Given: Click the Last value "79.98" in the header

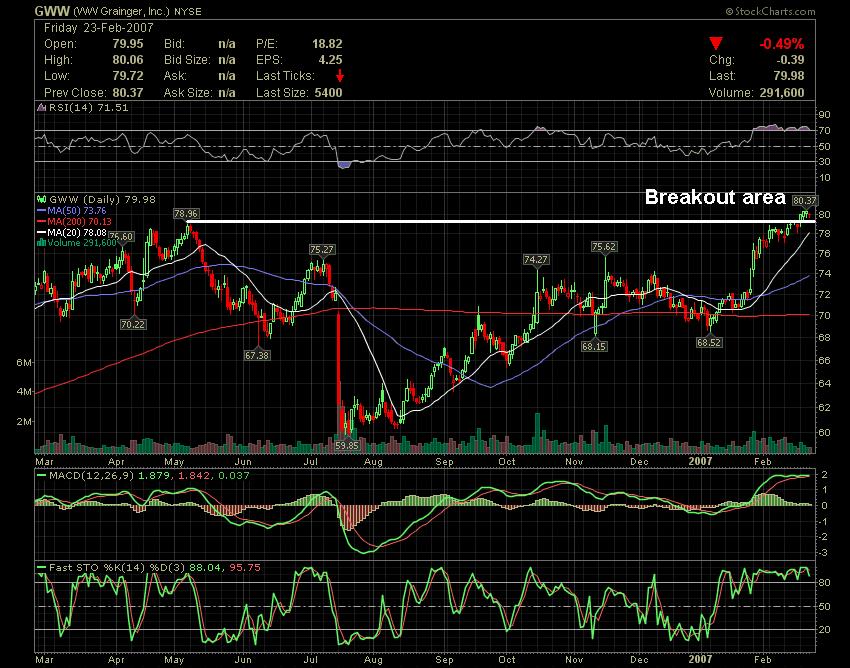Looking at the screenshot, I should 789,75.
